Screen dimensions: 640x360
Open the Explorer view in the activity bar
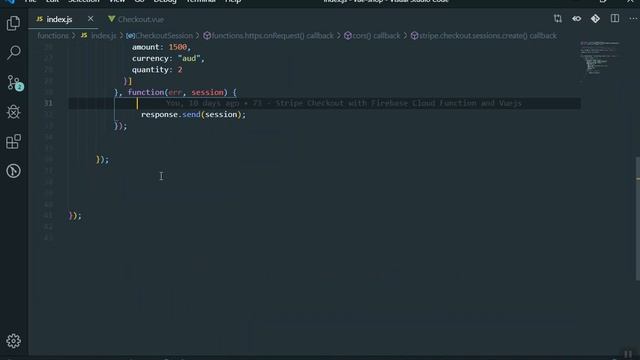[13, 23]
